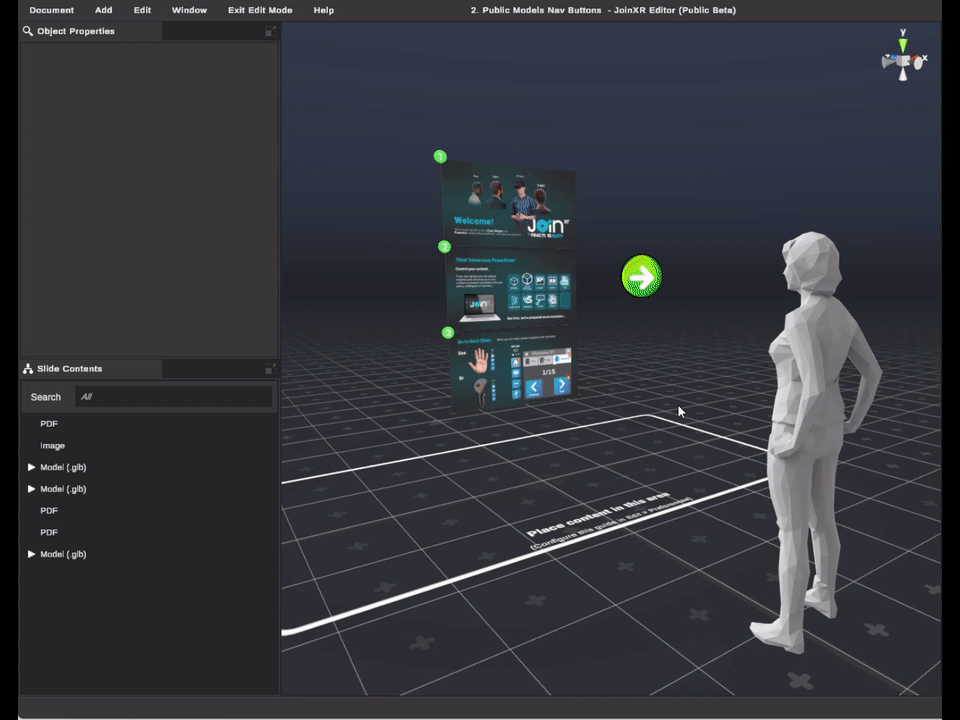The height and width of the screenshot is (720, 960).
Task: Open the Add menu
Action: tap(103, 10)
